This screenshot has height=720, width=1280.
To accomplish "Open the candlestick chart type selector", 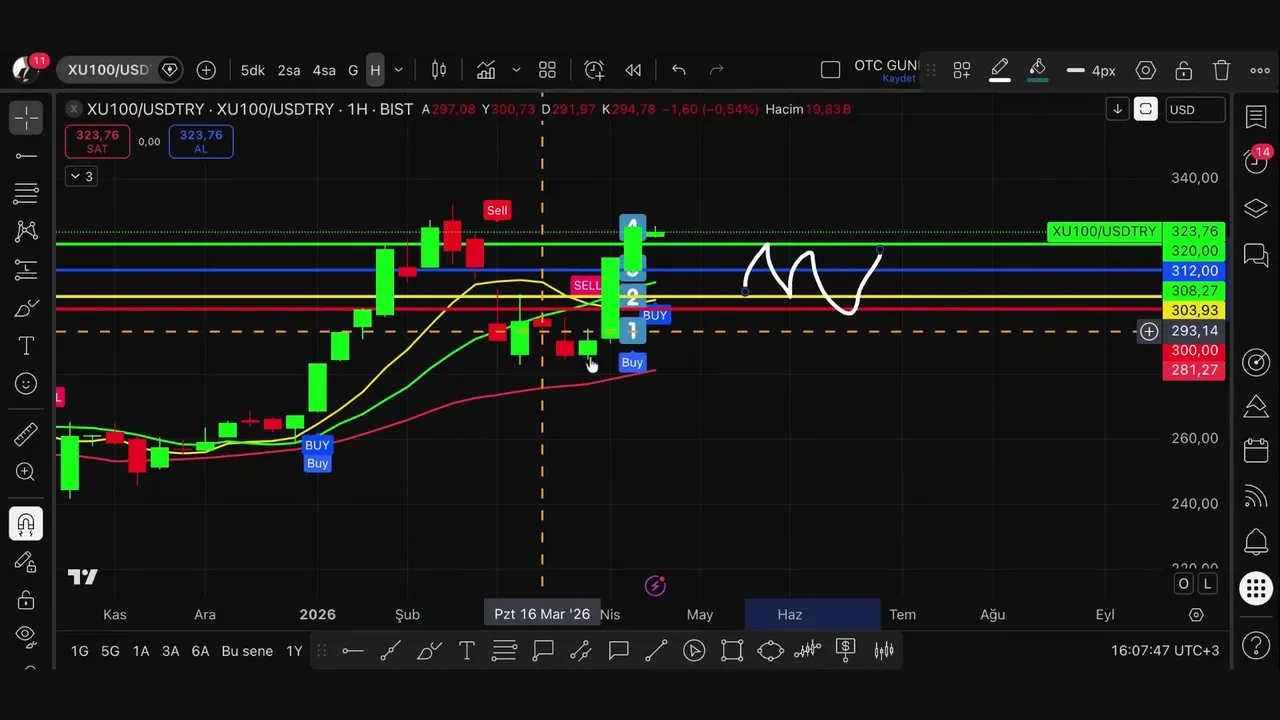I will 439,70.
